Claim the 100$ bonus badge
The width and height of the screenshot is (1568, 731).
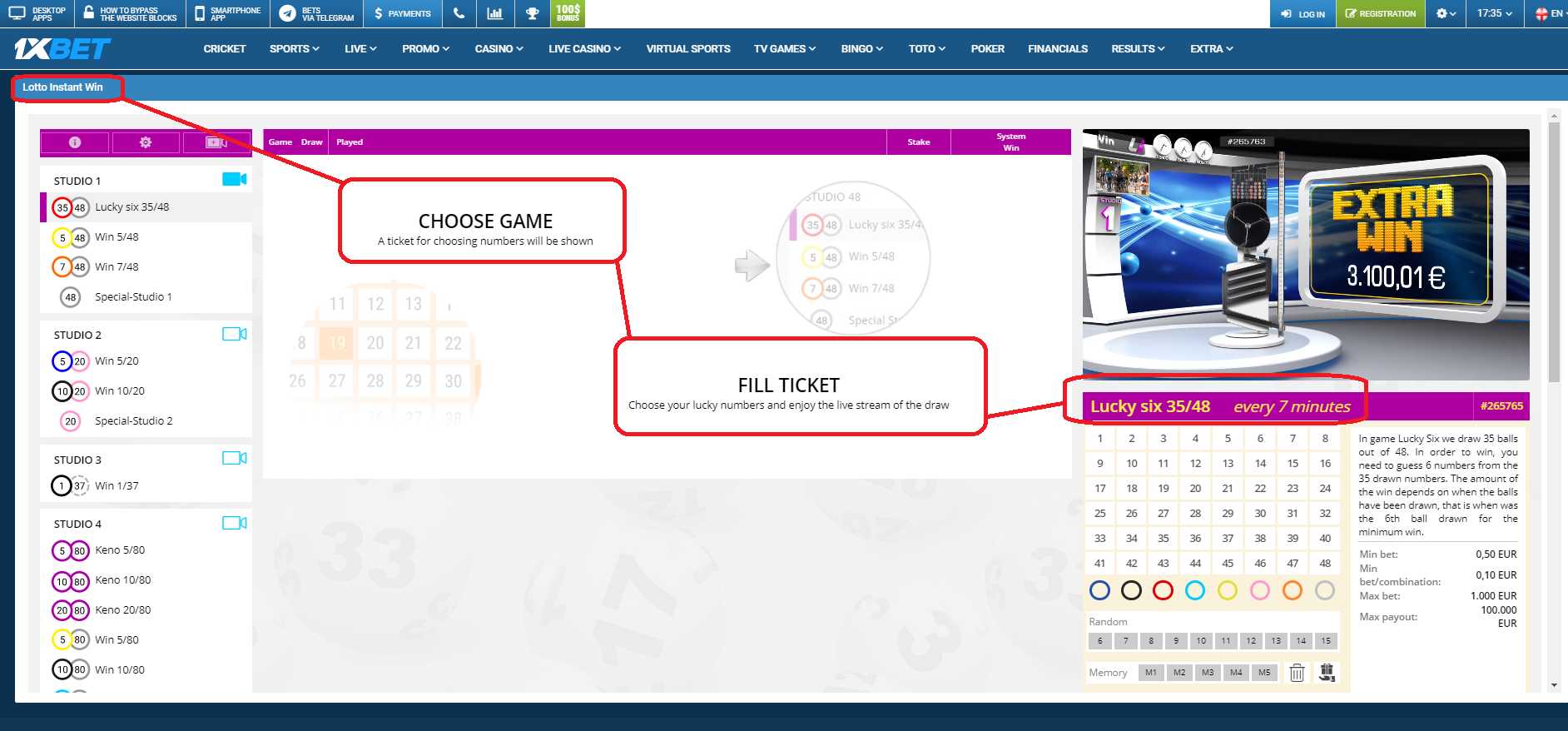pyautogui.click(x=568, y=13)
